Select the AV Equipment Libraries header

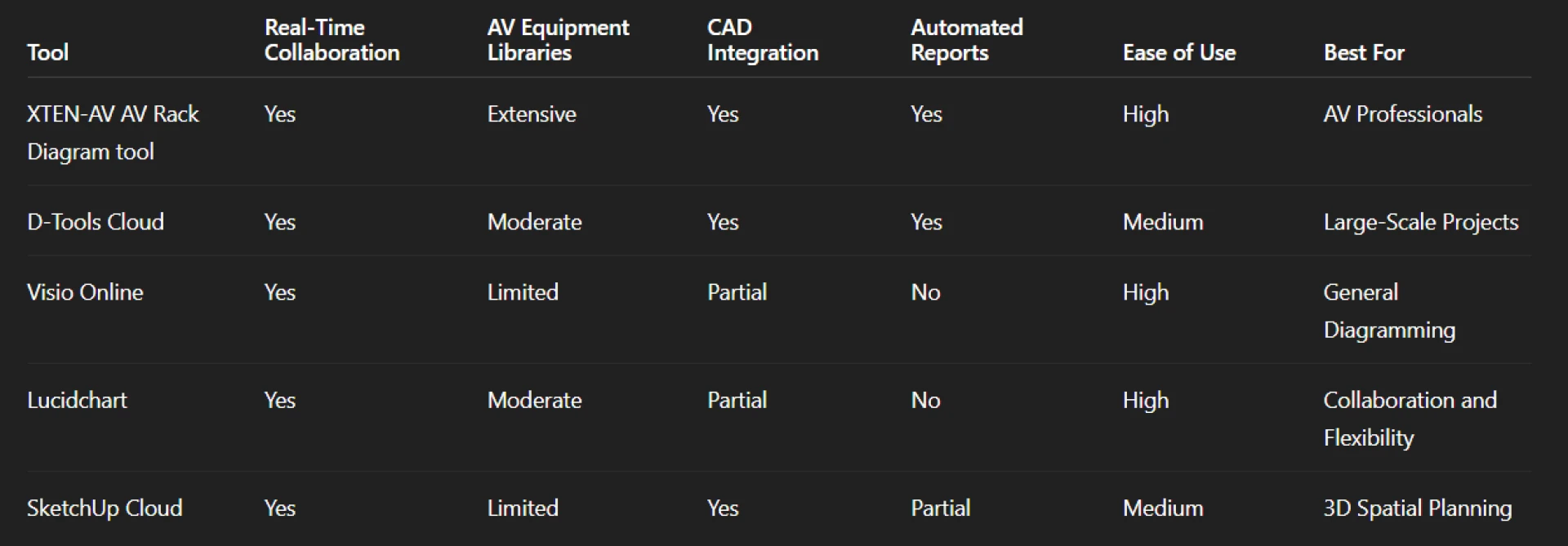(558, 40)
